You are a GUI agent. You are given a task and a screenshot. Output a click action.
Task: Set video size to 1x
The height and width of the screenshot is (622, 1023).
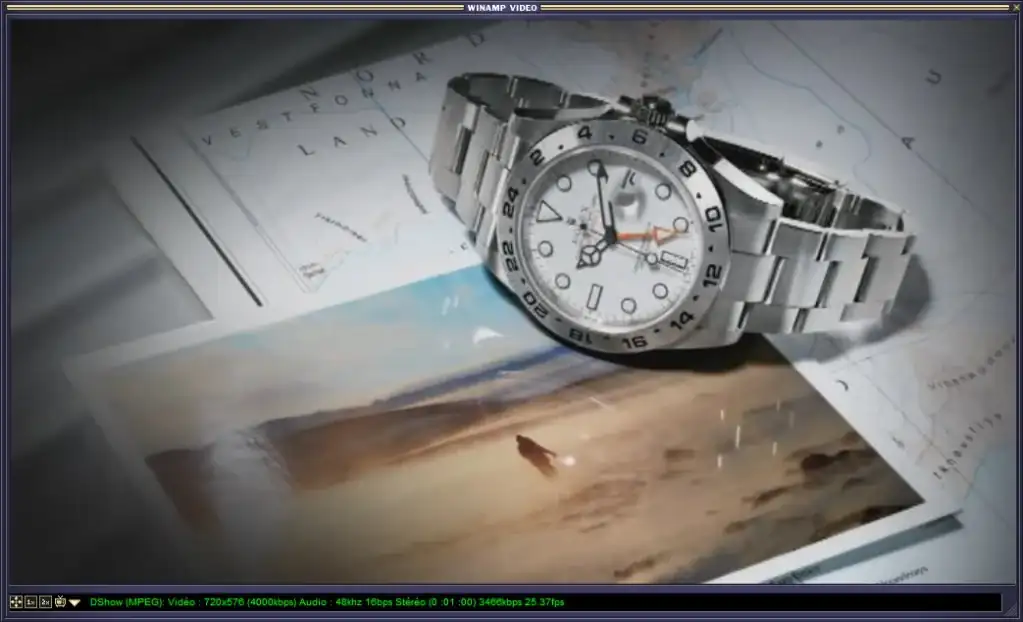[x=30, y=602]
